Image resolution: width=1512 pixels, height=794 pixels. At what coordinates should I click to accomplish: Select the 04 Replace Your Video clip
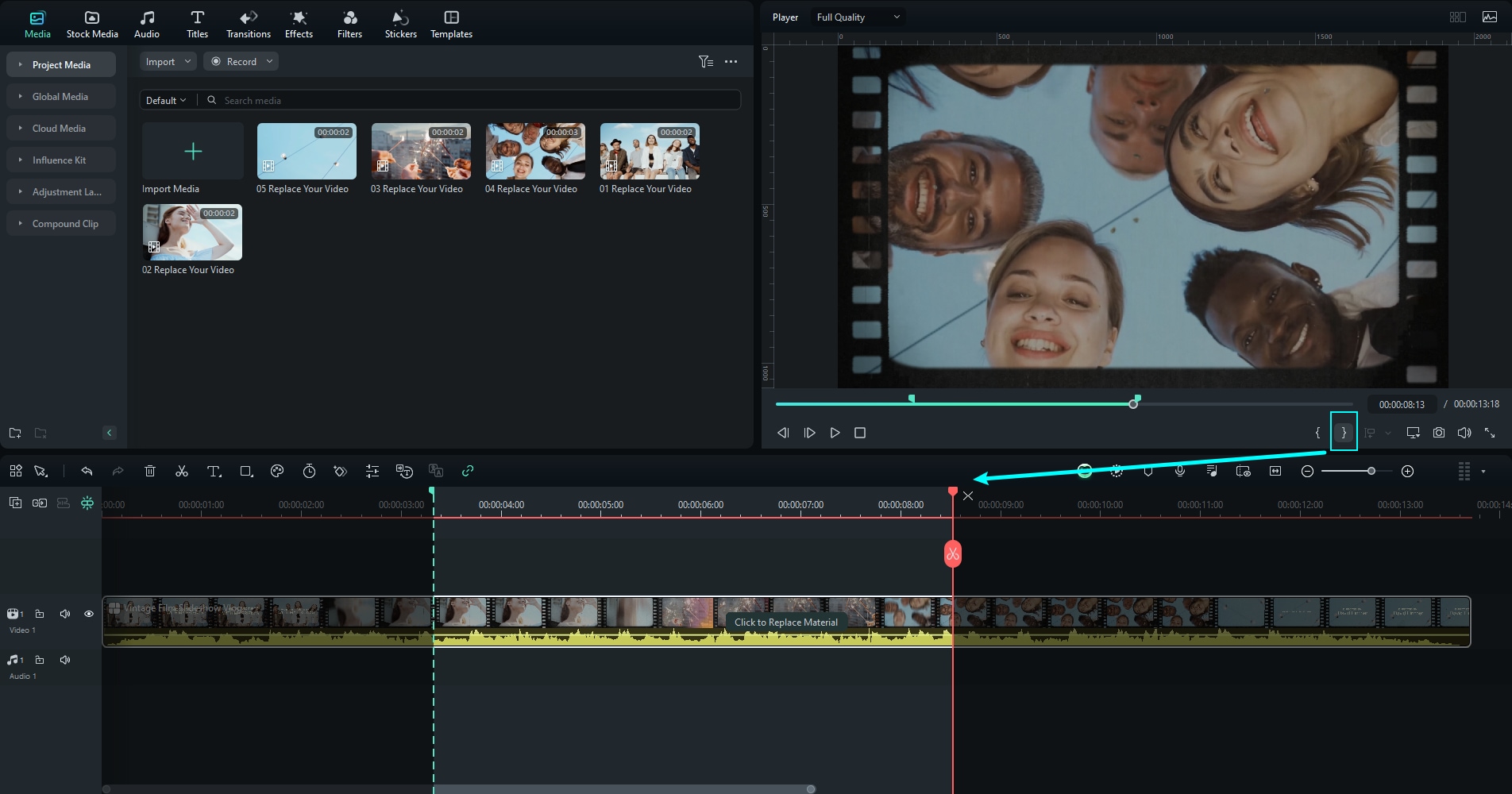click(535, 151)
